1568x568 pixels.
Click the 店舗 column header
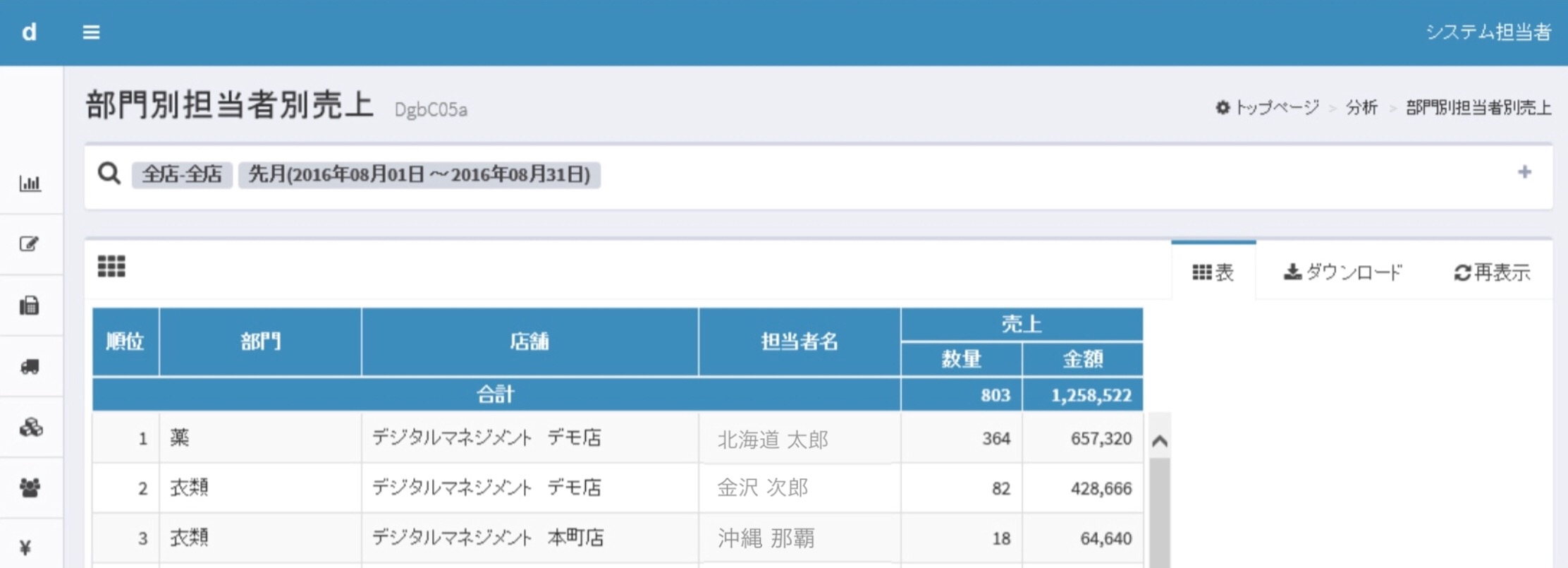(529, 342)
